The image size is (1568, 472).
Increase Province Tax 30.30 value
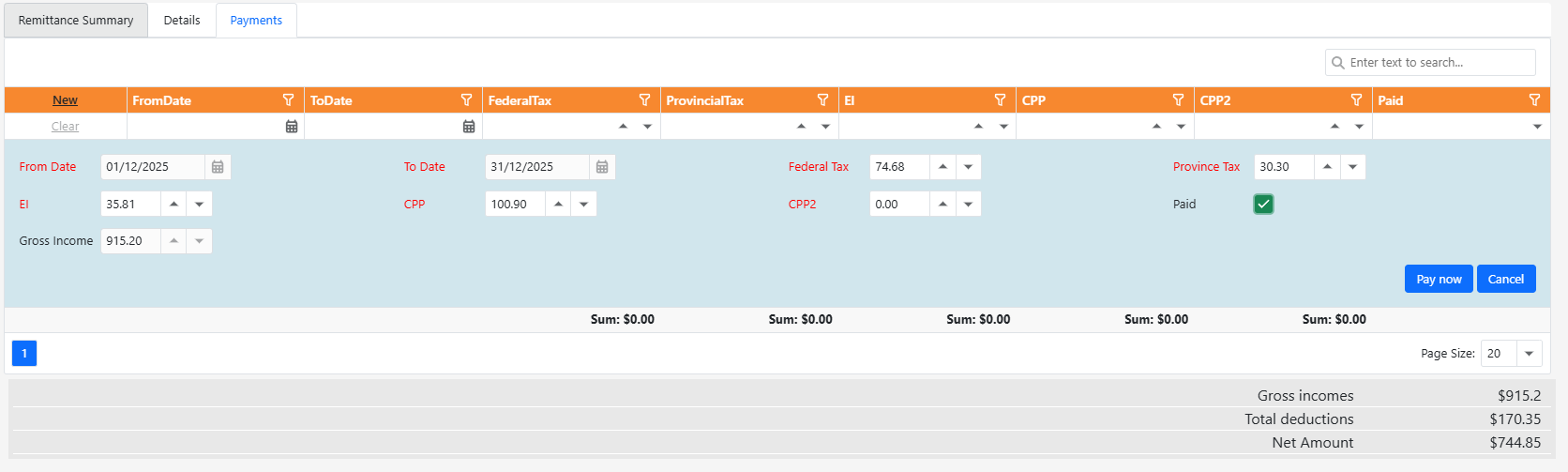coord(1327,167)
